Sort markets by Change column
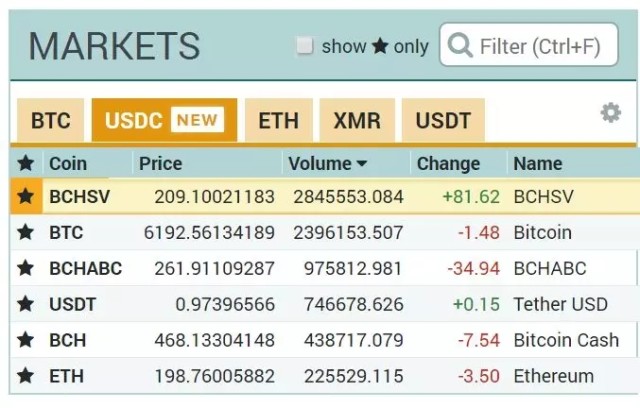Viewport: 640px width, 408px height. click(448, 164)
